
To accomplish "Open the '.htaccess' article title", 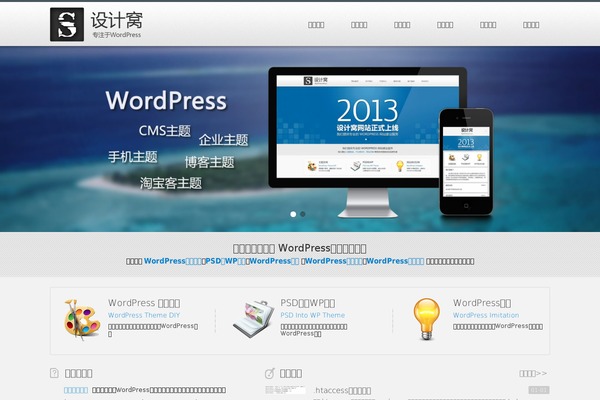I will pyautogui.click(x=342, y=390).
